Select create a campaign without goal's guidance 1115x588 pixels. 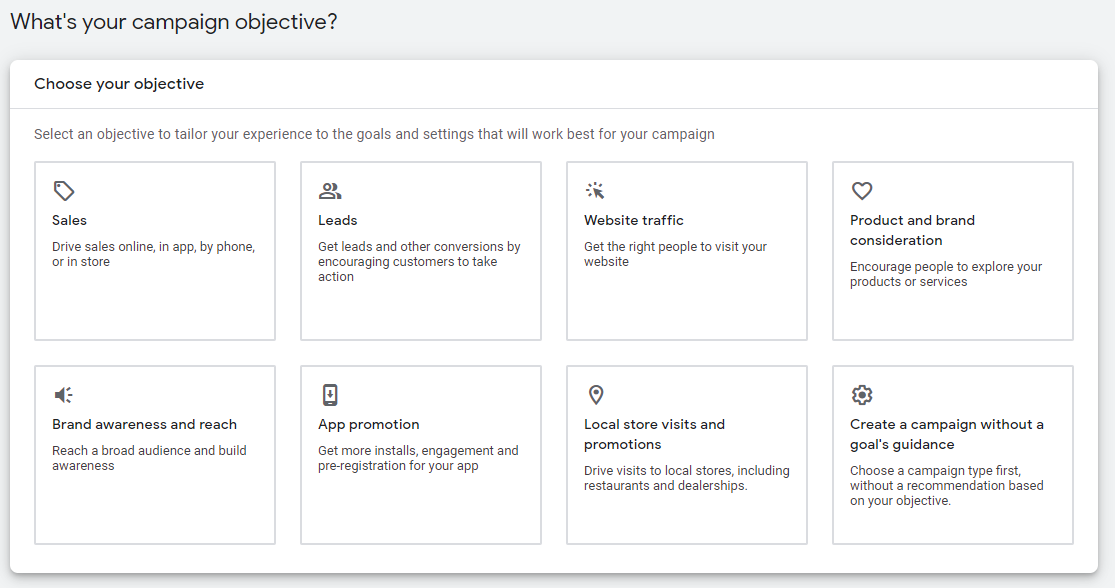coord(952,455)
